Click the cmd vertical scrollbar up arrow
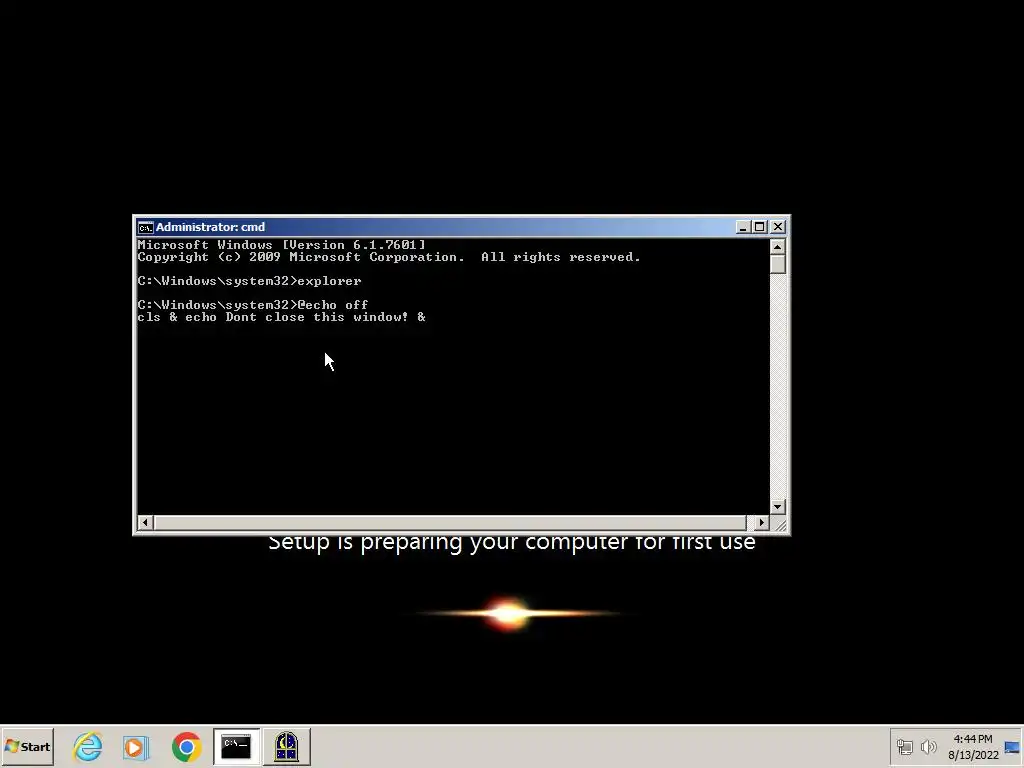This screenshot has width=1024, height=768. tap(777, 246)
